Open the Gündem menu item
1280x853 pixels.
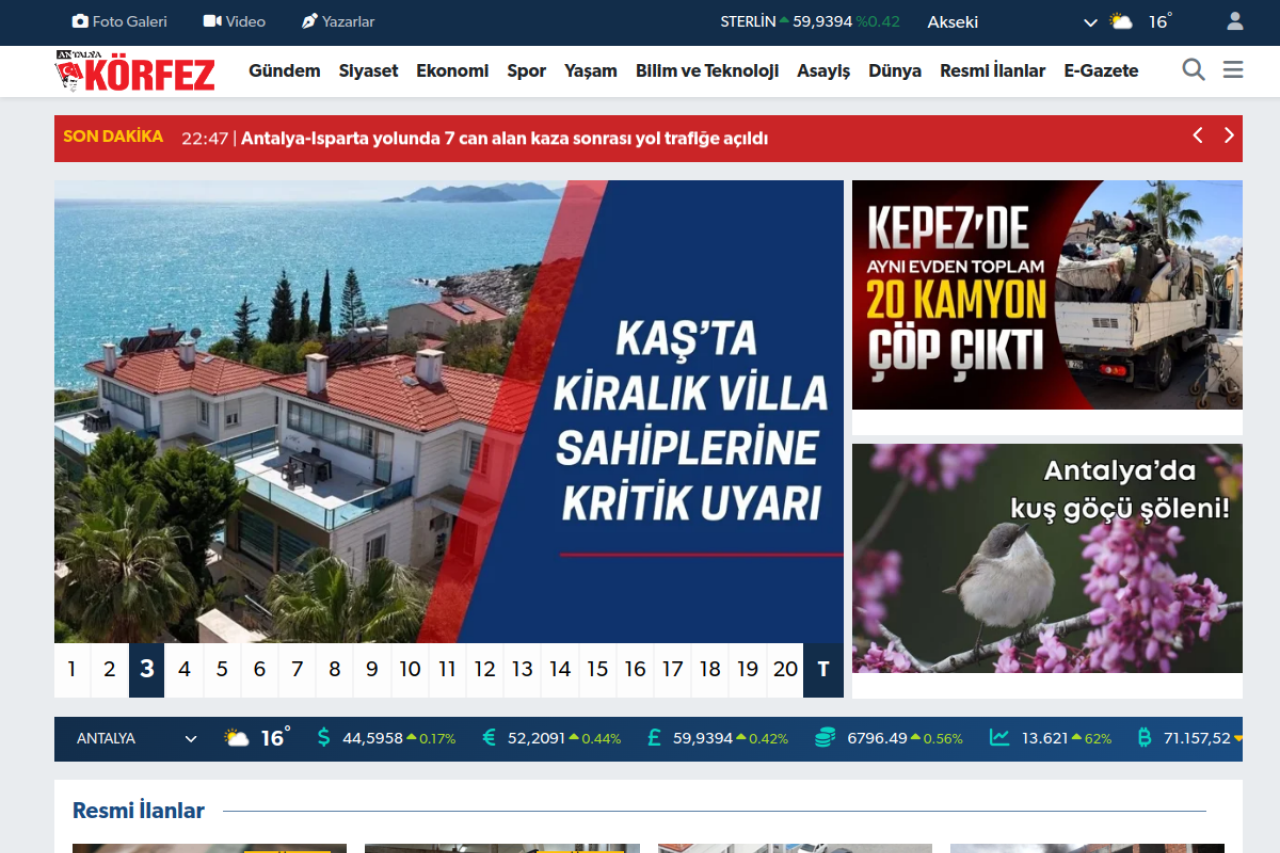[284, 71]
